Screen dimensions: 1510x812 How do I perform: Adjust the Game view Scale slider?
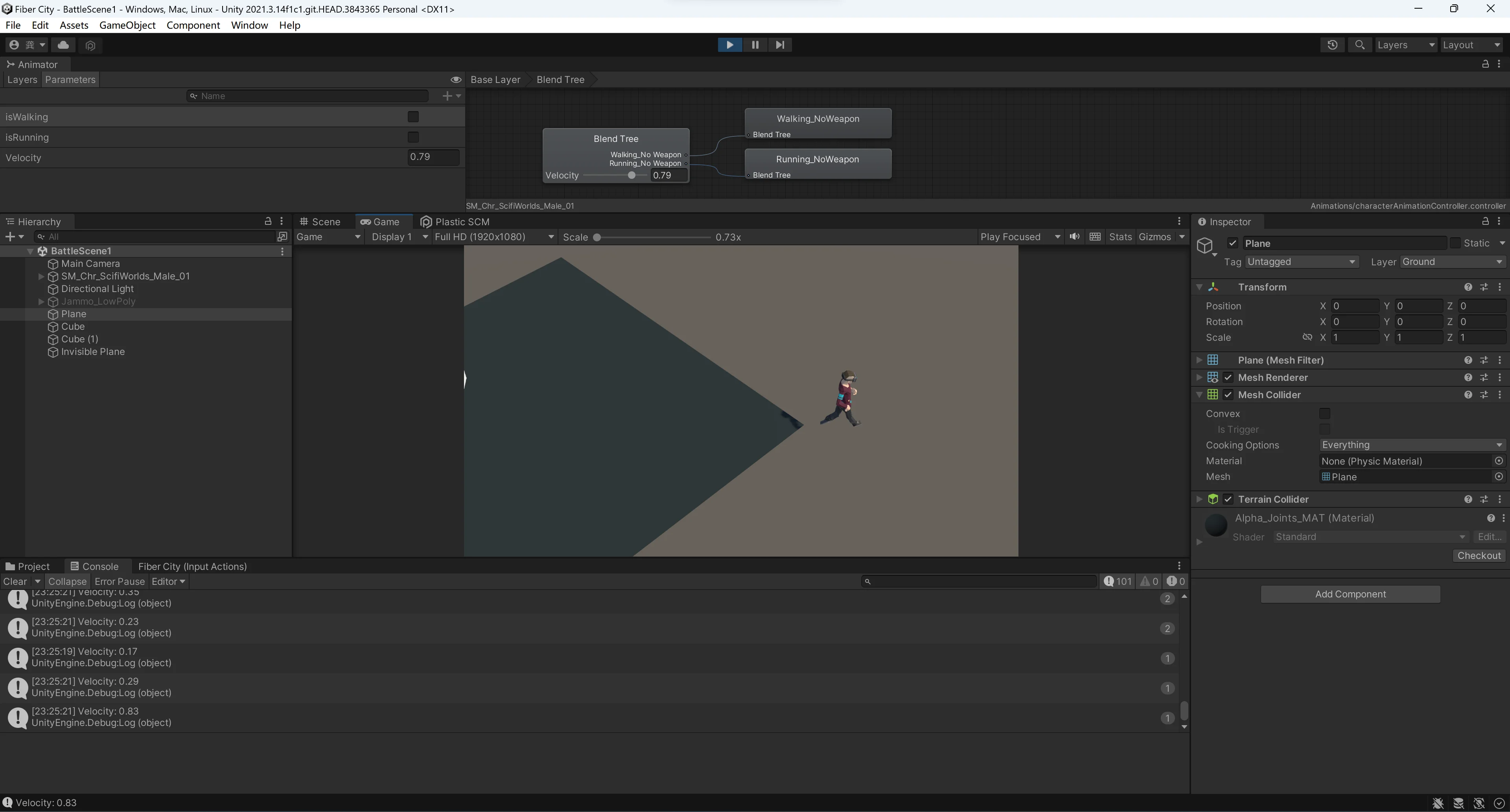tap(597, 237)
